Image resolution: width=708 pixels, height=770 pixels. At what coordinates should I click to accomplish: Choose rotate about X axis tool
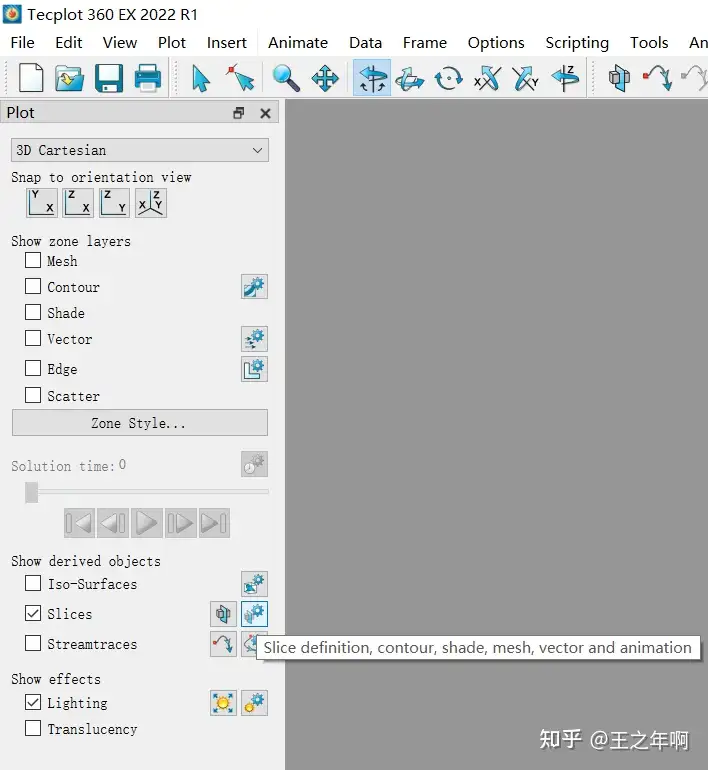pyautogui.click(x=487, y=78)
